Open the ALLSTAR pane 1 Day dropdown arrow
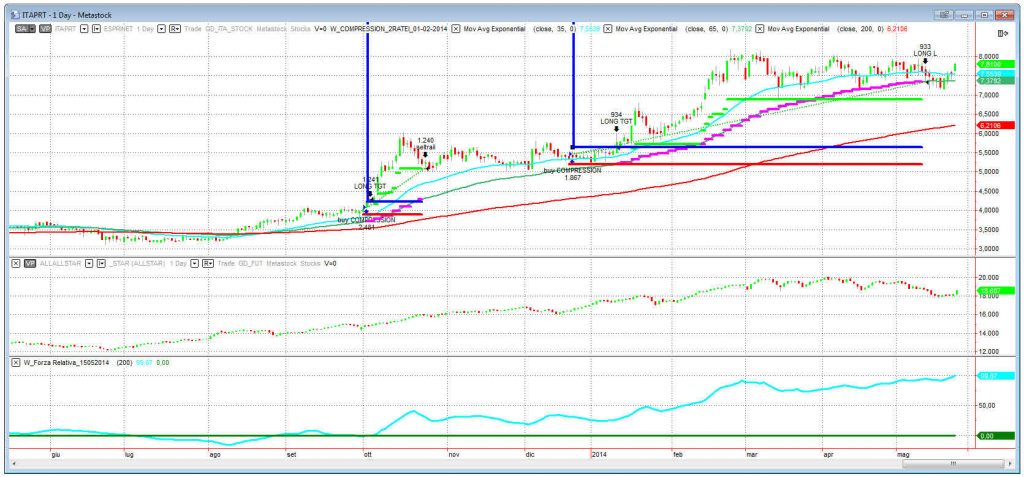1024x477 pixels. click(x=193, y=262)
